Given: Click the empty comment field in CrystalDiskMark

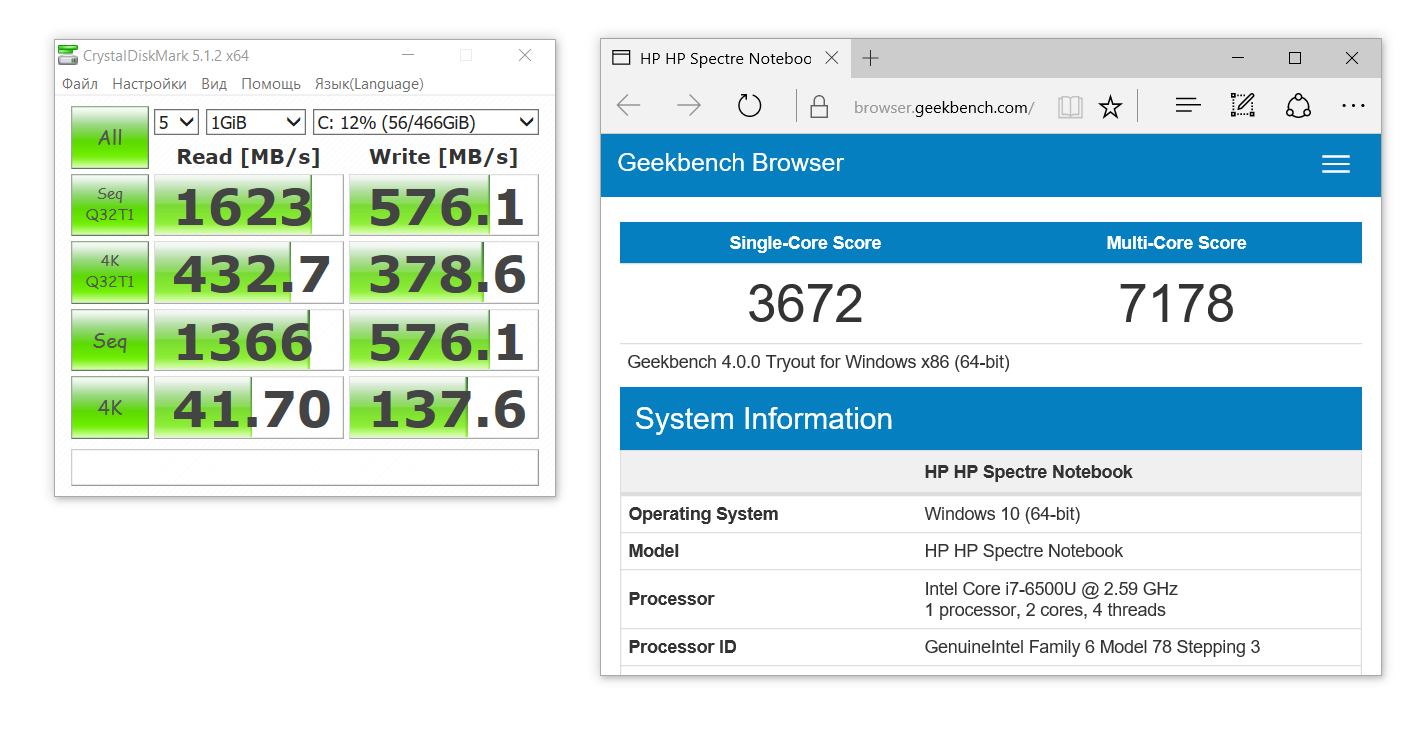Looking at the screenshot, I should (x=305, y=467).
